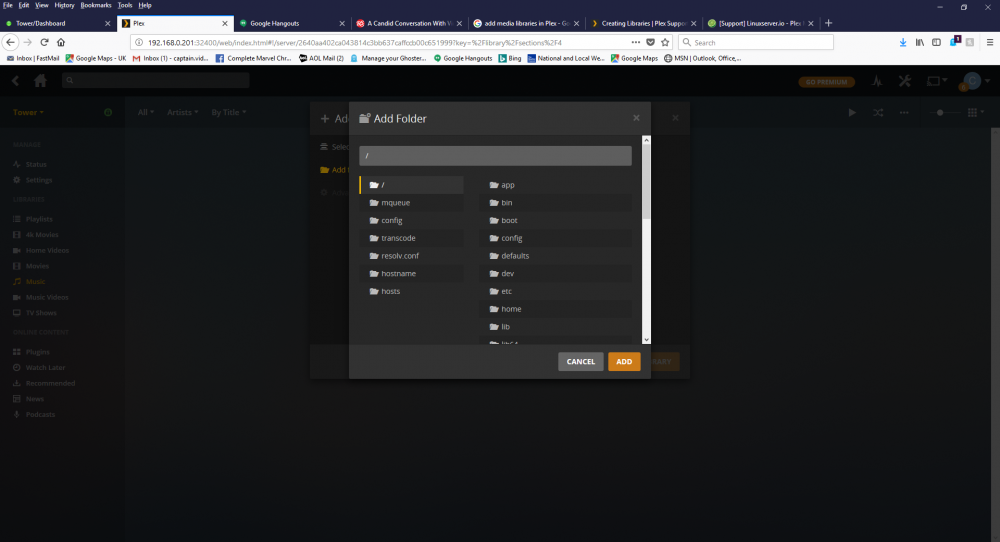
Task: Bookmark this page with star icon
Action: (665, 42)
